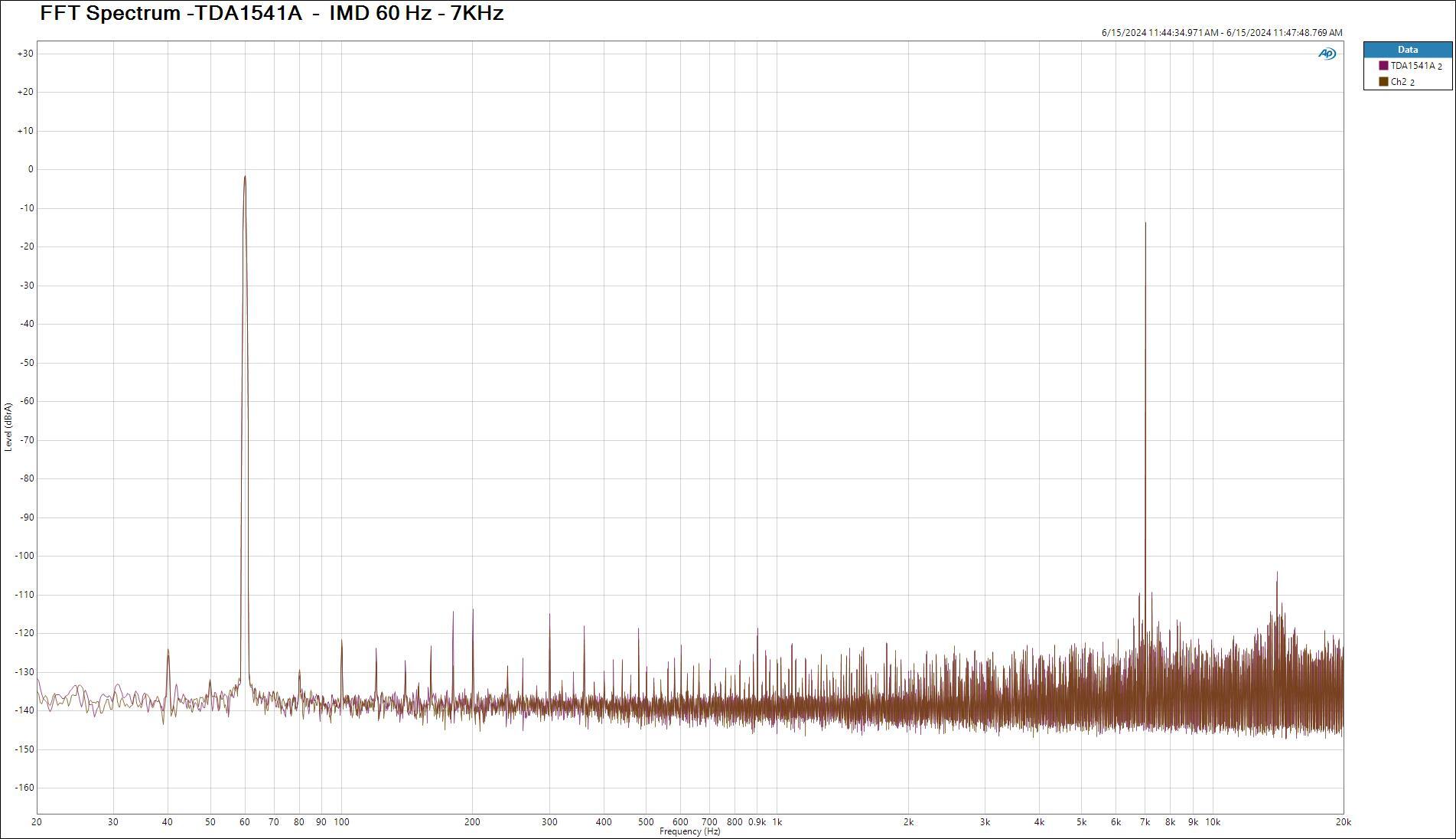The height and width of the screenshot is (839, 1456).
Task: Click the Data legend header
Action: (x=1408, y=50)
